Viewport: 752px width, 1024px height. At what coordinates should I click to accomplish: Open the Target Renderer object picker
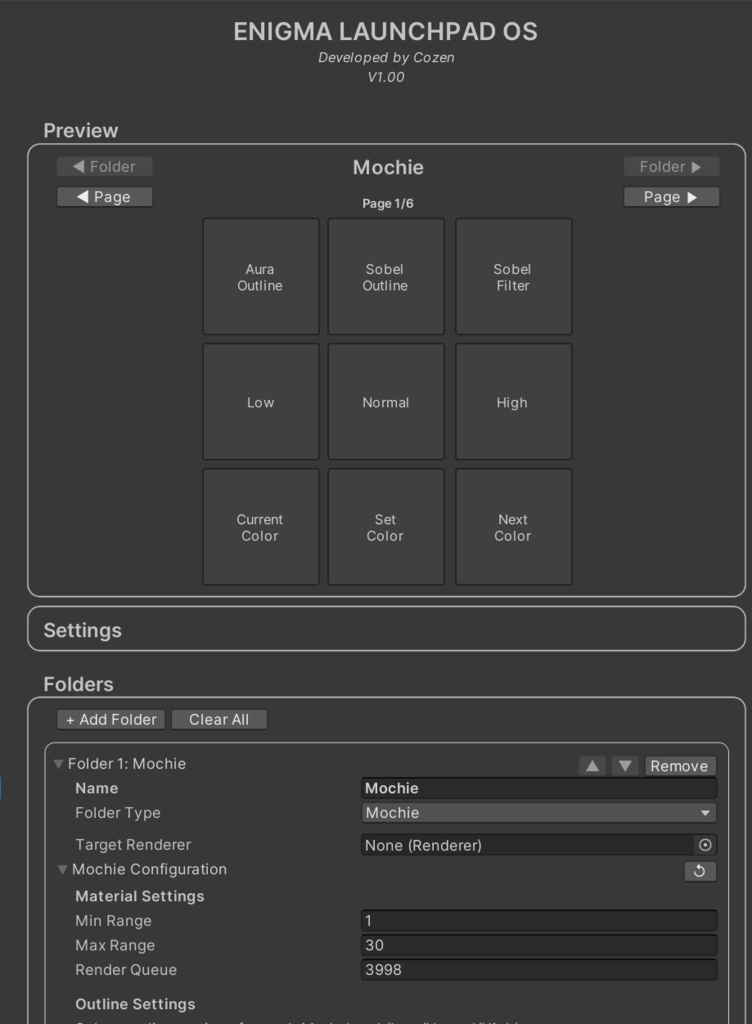(705, 845)
